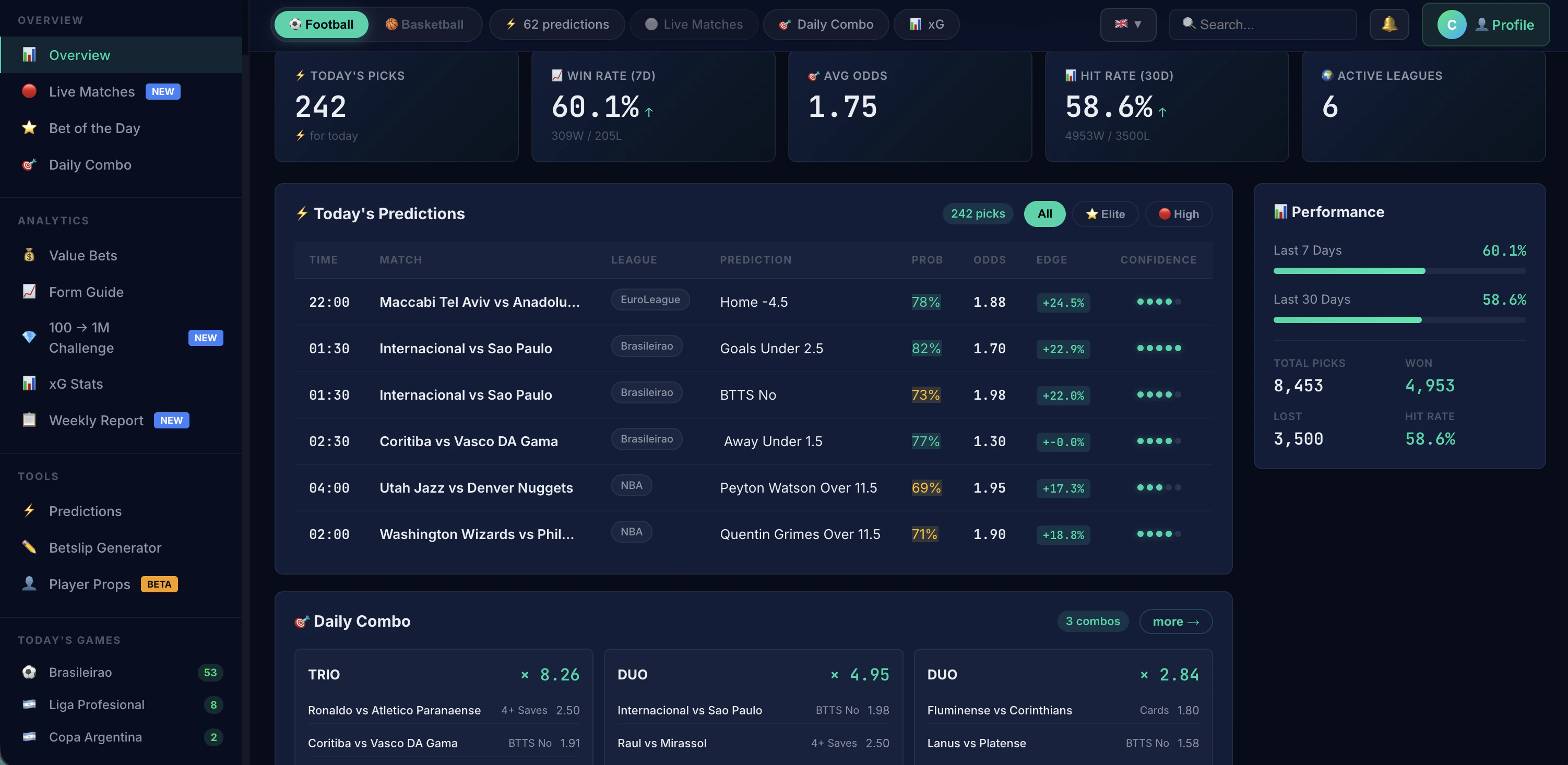Select the Football sport toggle
1568x765 pixels.
point(322,25)
